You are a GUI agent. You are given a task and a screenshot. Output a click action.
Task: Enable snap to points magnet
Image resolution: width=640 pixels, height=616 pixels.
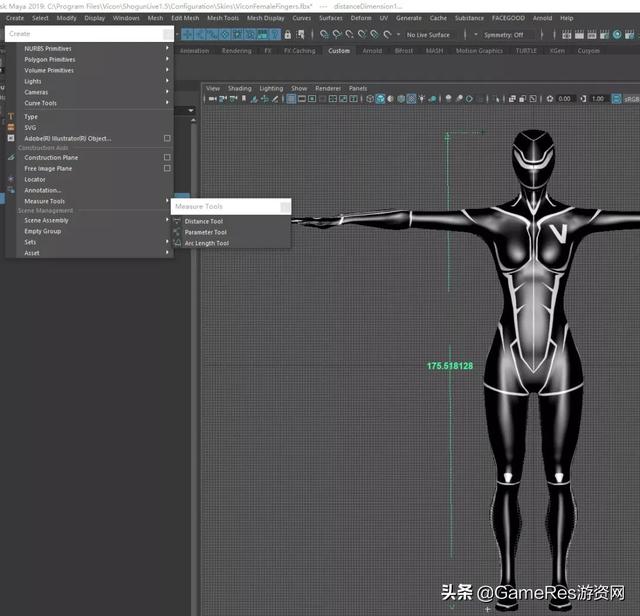(349, 35)
